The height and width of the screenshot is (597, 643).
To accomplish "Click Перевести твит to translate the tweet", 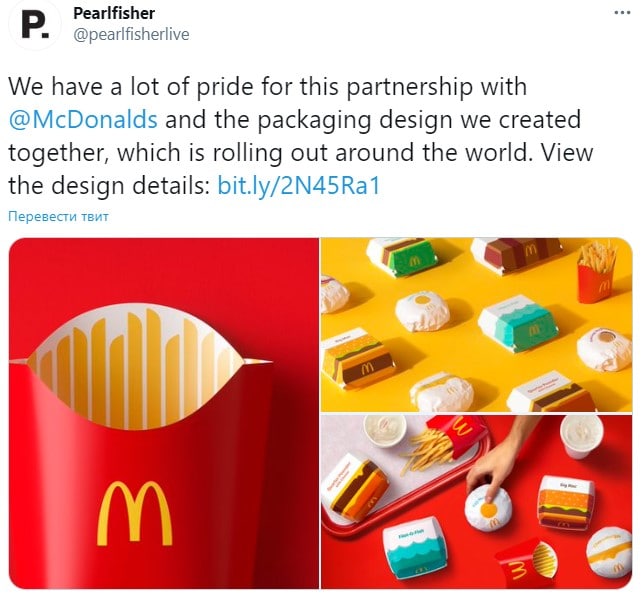I will point(58,216).
